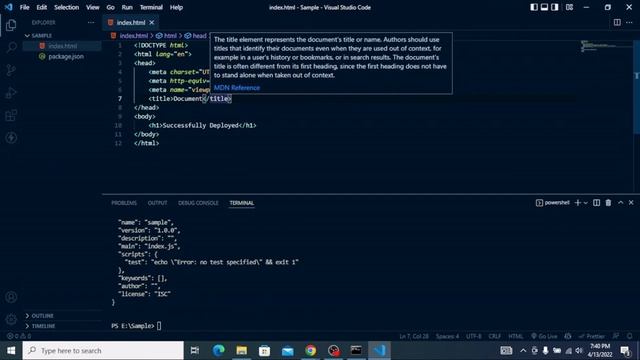Open the Manage gear icon
Image resolution: width=640 pixels, height=360 pixels.
[11, 319]
